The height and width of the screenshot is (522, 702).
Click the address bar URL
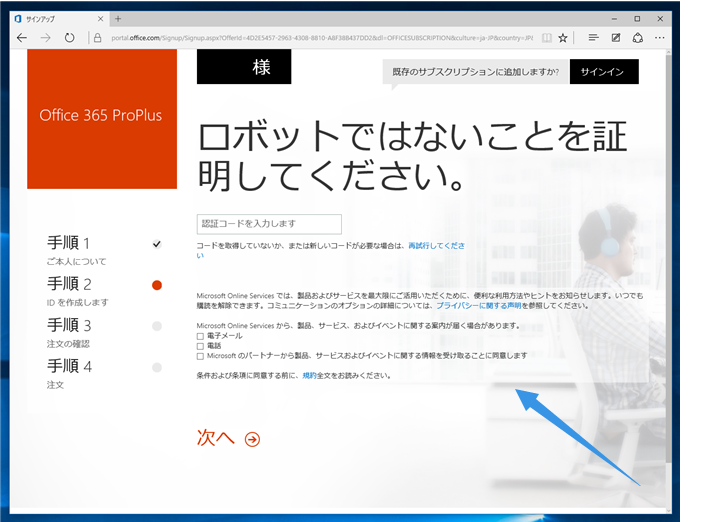pos(322,38)
